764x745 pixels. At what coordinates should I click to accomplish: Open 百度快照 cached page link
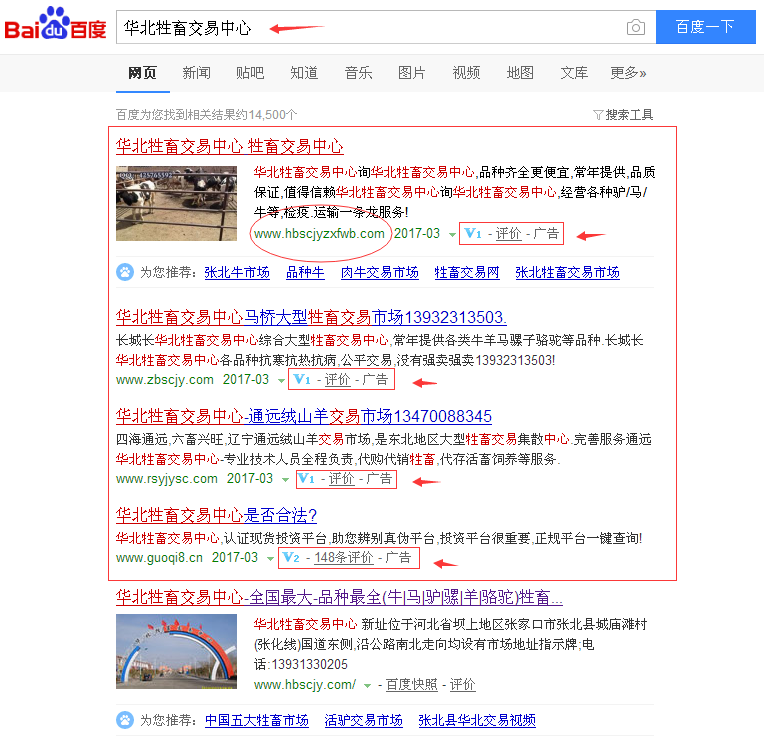[412, 685]
